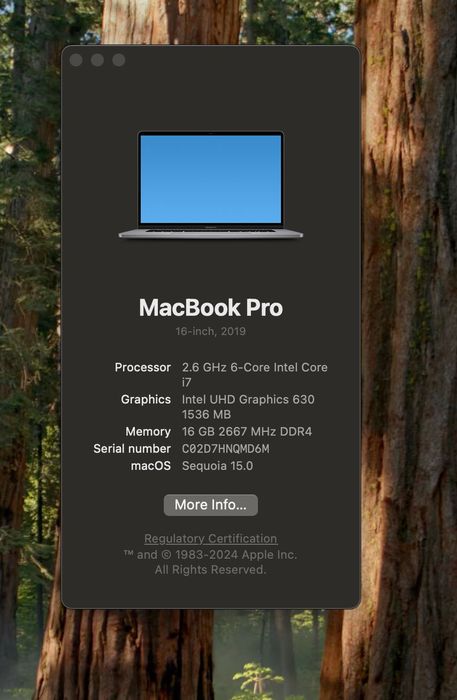457x700 pixels.
Task: Open the More Info... button
Action: 211,505
